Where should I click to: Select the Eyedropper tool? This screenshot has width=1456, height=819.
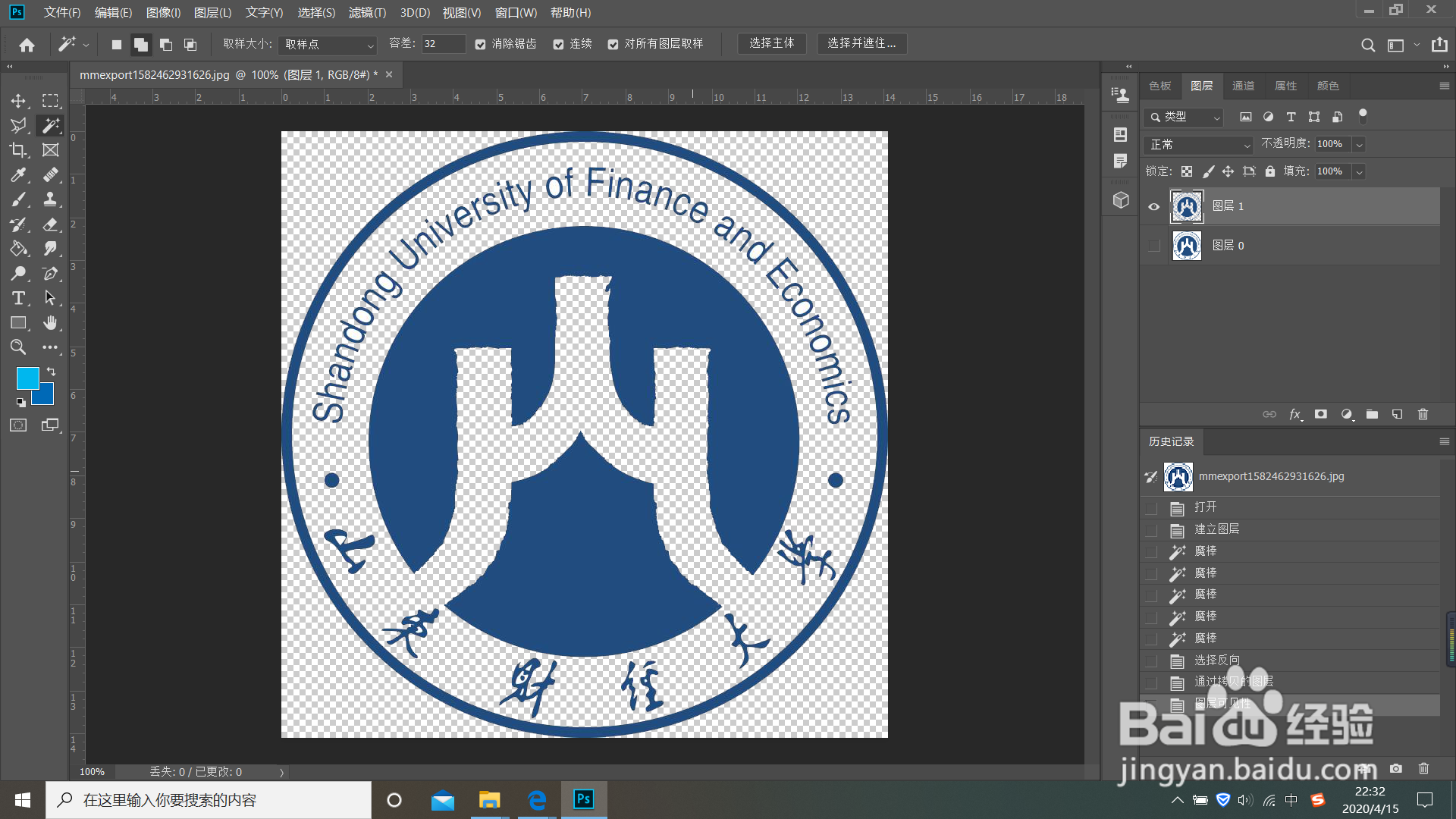click(18, 175)
